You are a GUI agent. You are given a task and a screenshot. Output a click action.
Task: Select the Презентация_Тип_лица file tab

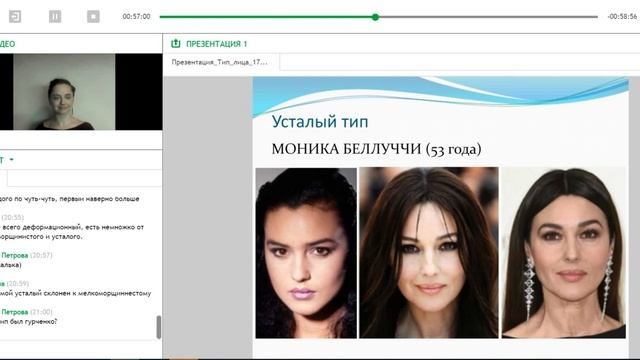click(x=220, y=62)
